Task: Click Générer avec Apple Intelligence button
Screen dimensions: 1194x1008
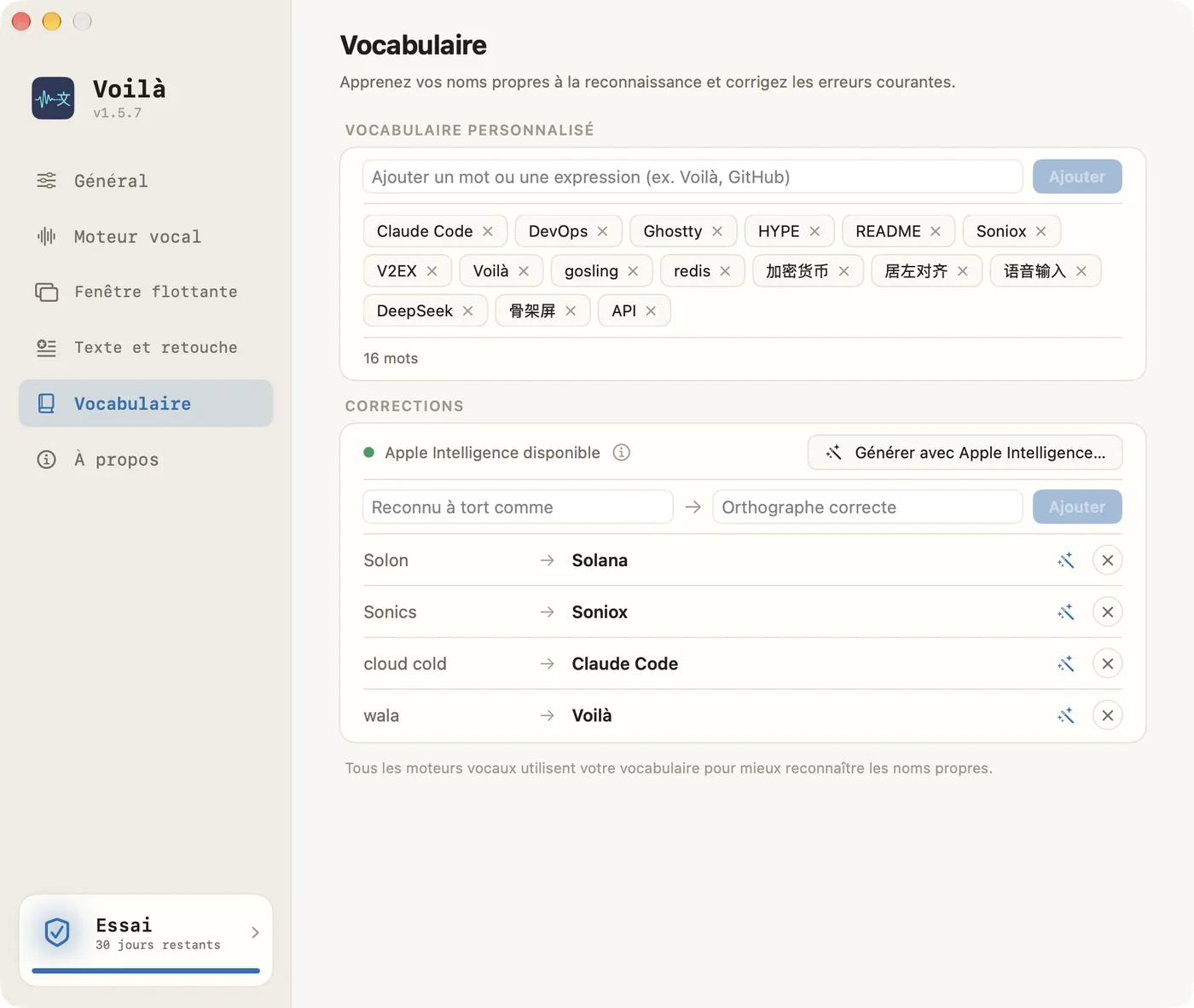Action: coord(965,453)
